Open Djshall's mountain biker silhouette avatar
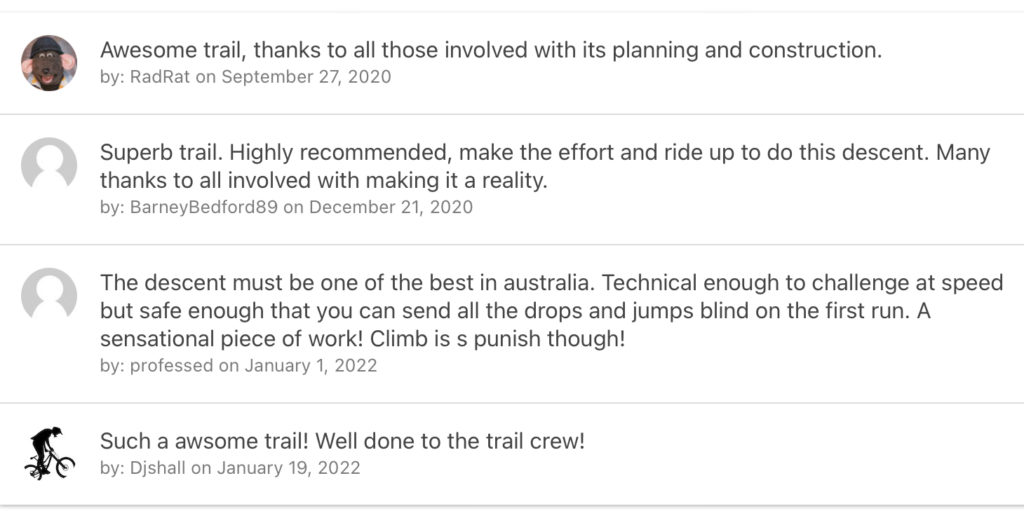This screenshot has width=1024, height=511. coord(49,453)
